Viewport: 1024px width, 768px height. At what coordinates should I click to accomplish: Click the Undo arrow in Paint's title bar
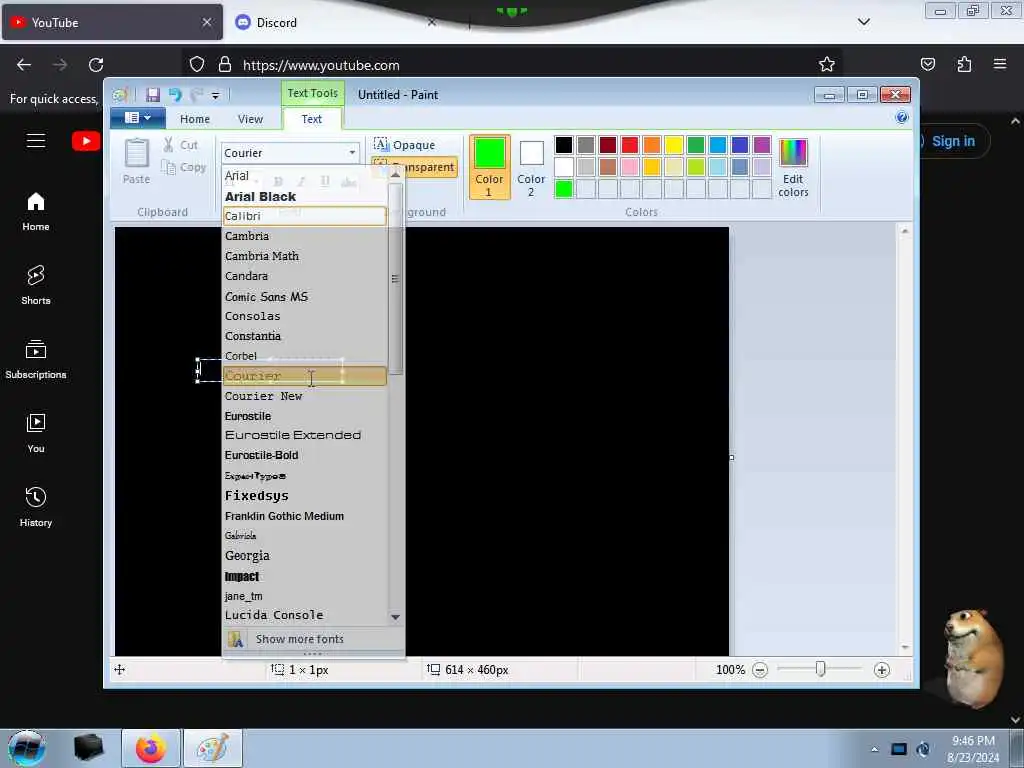tap(175, 95)
